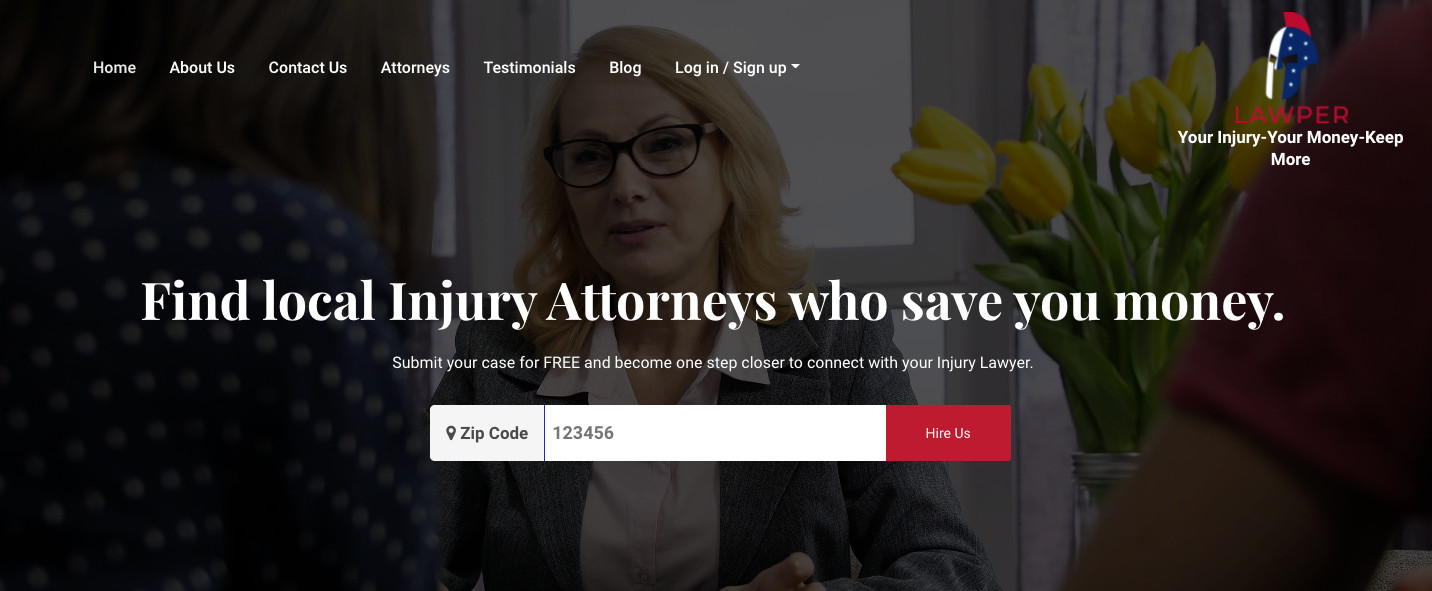Screen dimensions: 1432x591
Task: Click the red LAWPER brand text
Action: (1291, 115)
